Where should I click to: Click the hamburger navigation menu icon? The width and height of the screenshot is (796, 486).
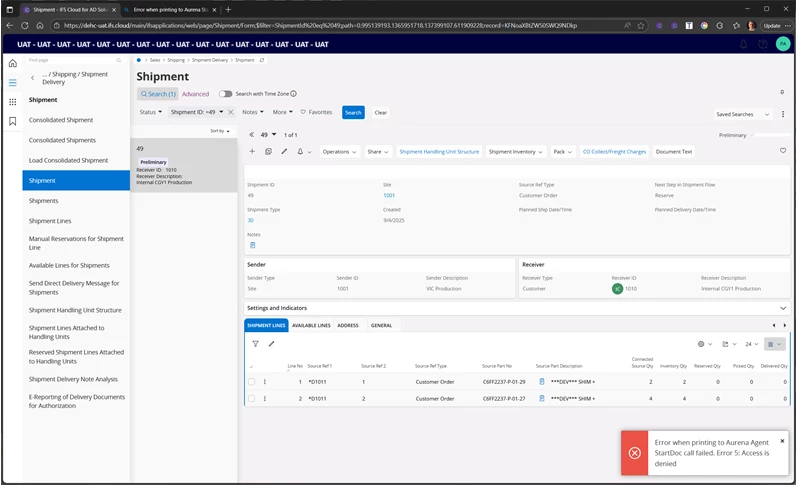coord(12,83)
